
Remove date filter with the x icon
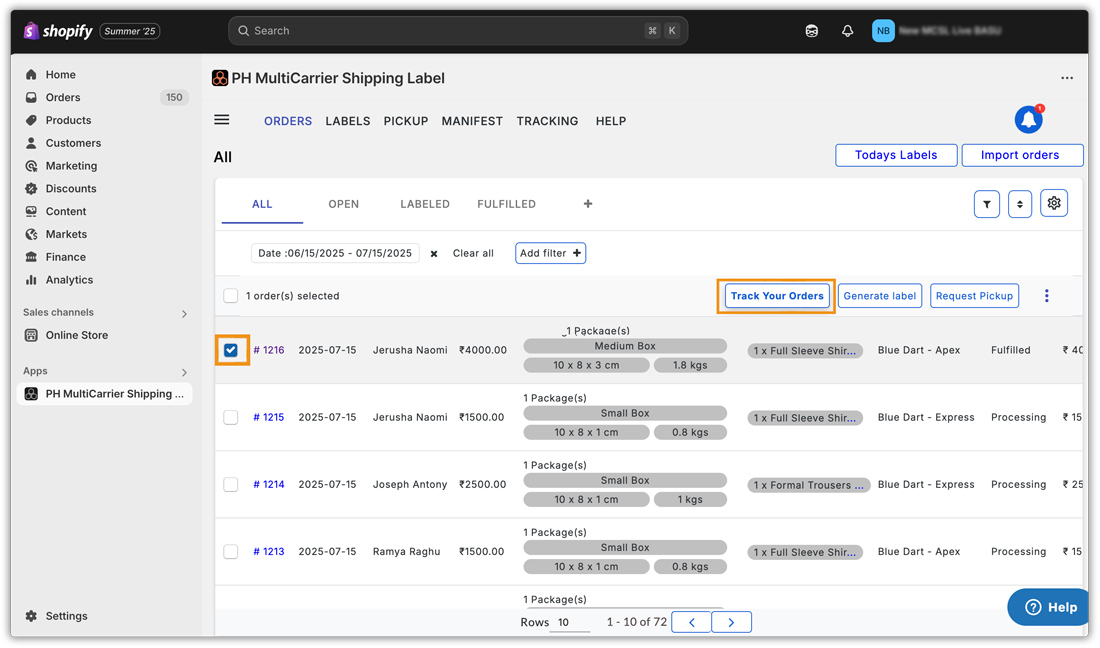click(x=434, y=254)
